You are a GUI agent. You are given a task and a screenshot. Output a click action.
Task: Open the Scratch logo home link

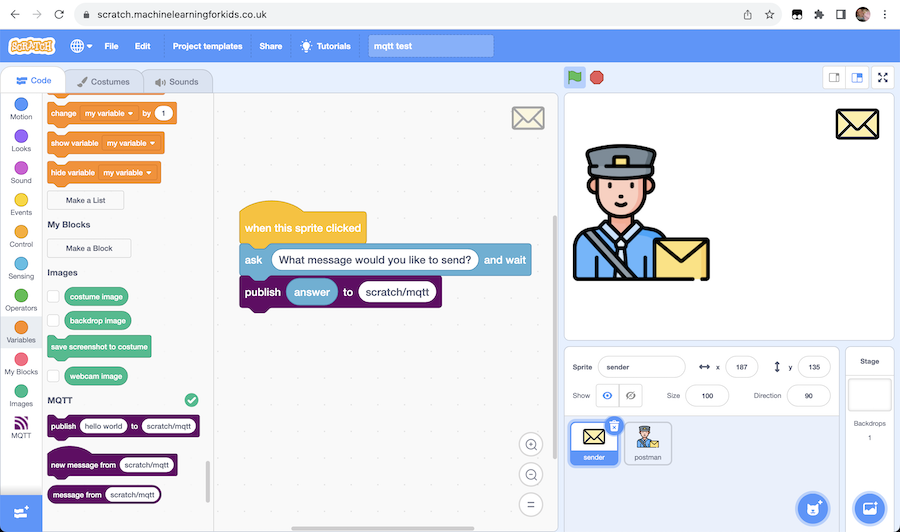pyautogui.click(x=32, y=46)
